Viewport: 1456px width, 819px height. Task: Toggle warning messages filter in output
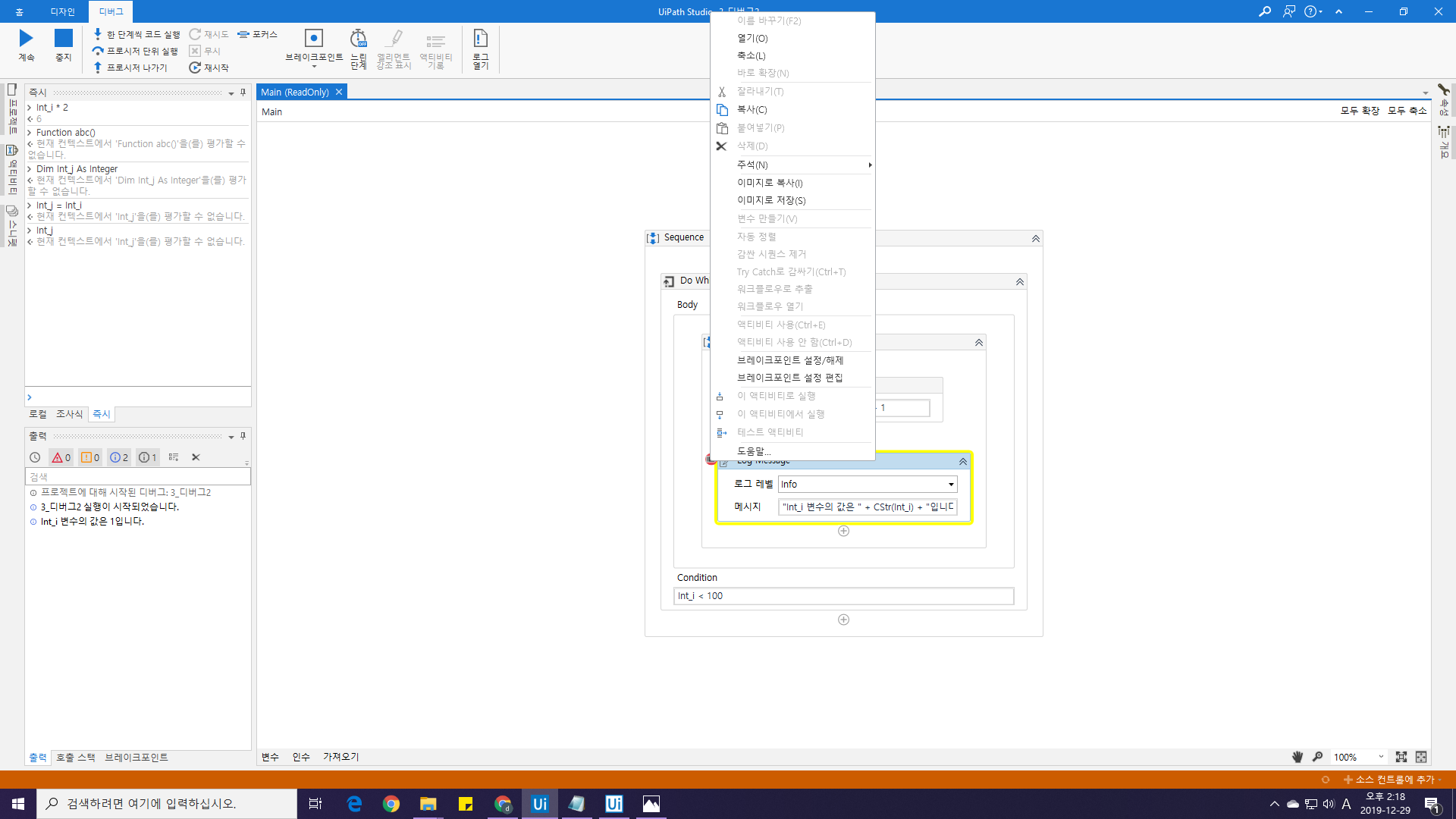pyautogui.click(x=90, y=457)
